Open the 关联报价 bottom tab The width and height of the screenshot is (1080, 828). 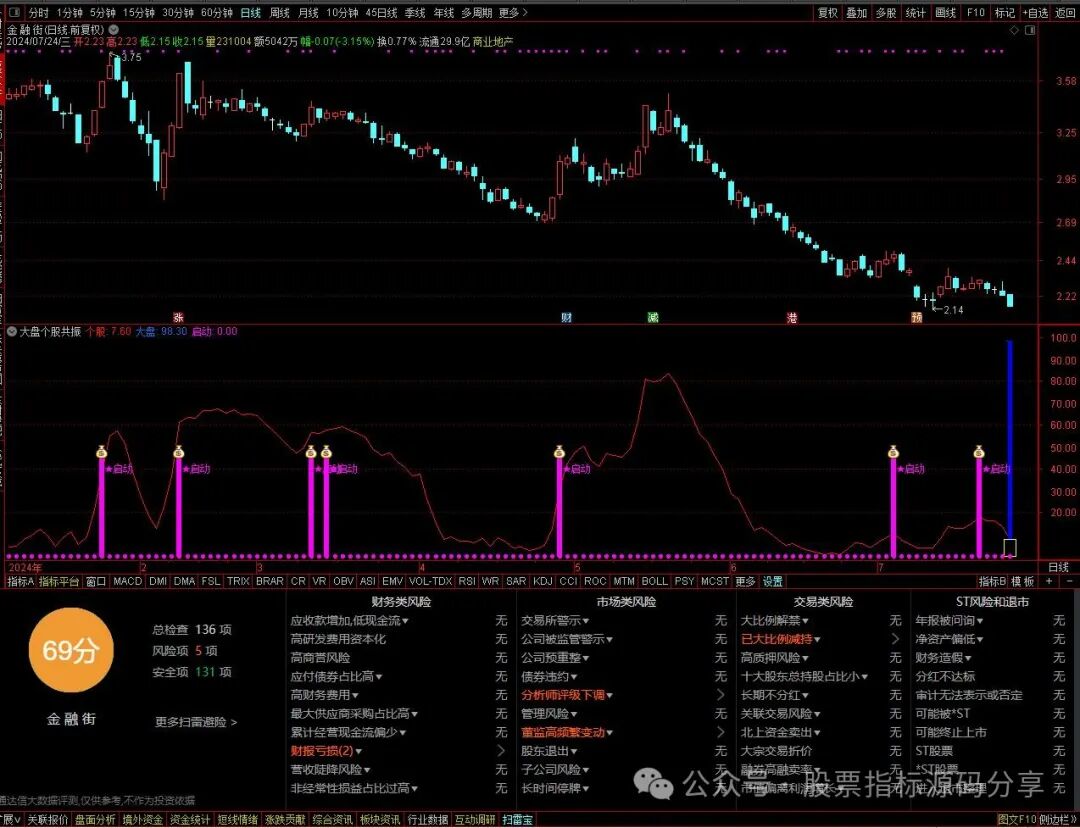(x=48, y=820)
